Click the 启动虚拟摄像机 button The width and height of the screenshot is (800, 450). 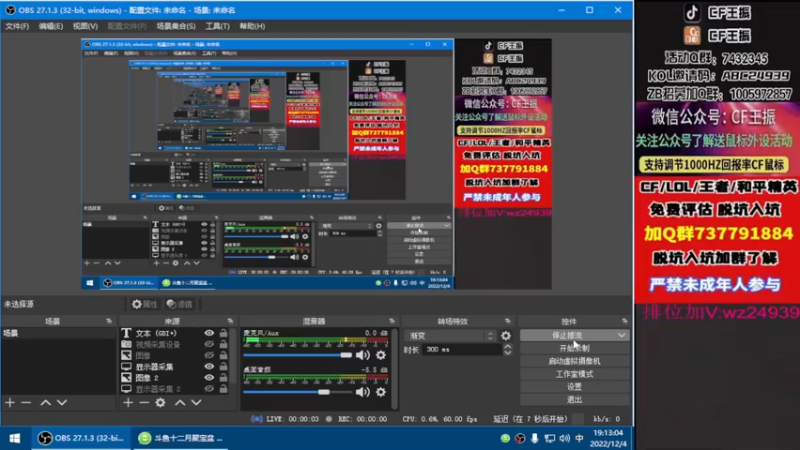point(574,361)
